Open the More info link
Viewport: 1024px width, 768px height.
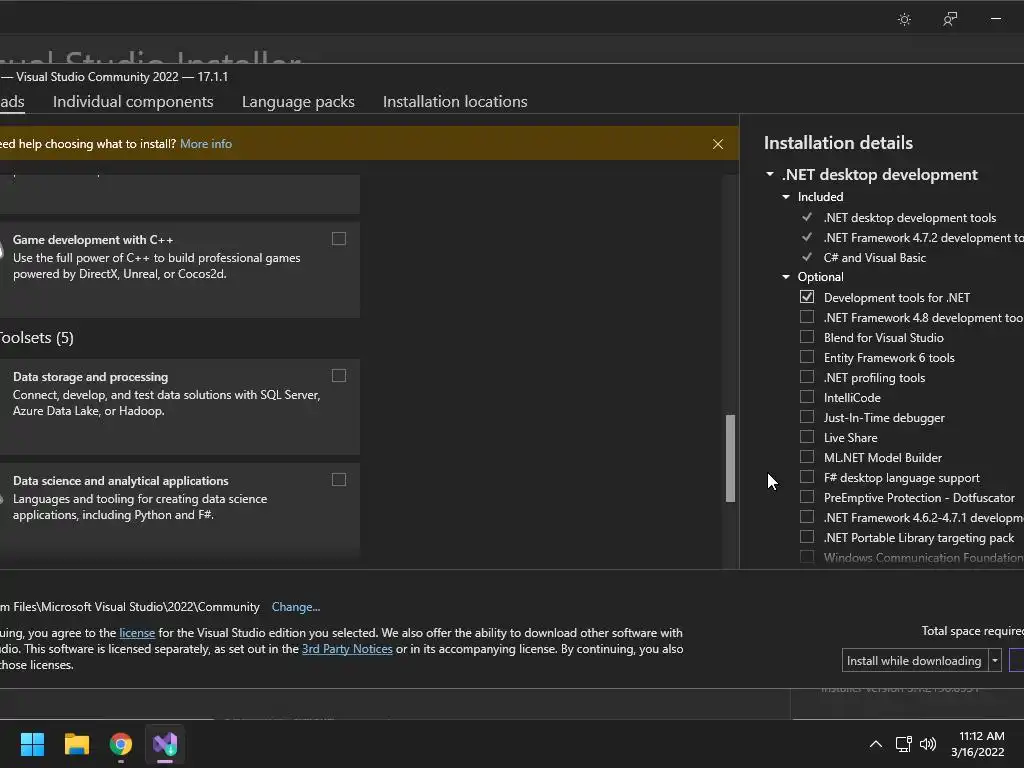coord(206,144)
